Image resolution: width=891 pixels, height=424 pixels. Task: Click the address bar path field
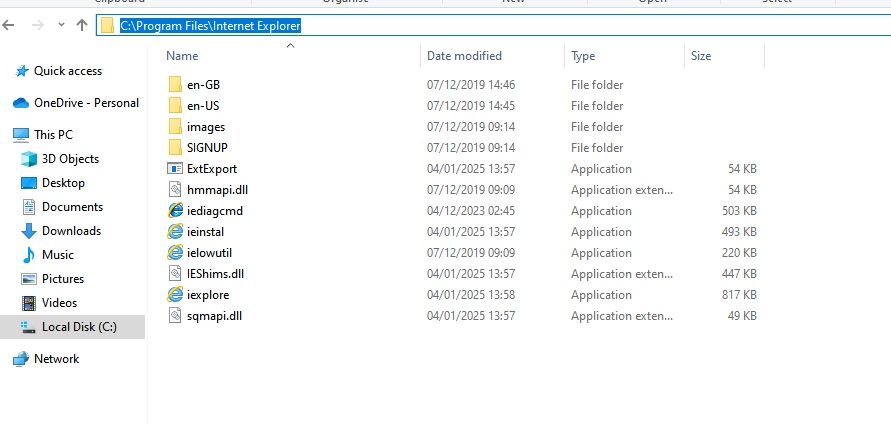coord(500,25)
